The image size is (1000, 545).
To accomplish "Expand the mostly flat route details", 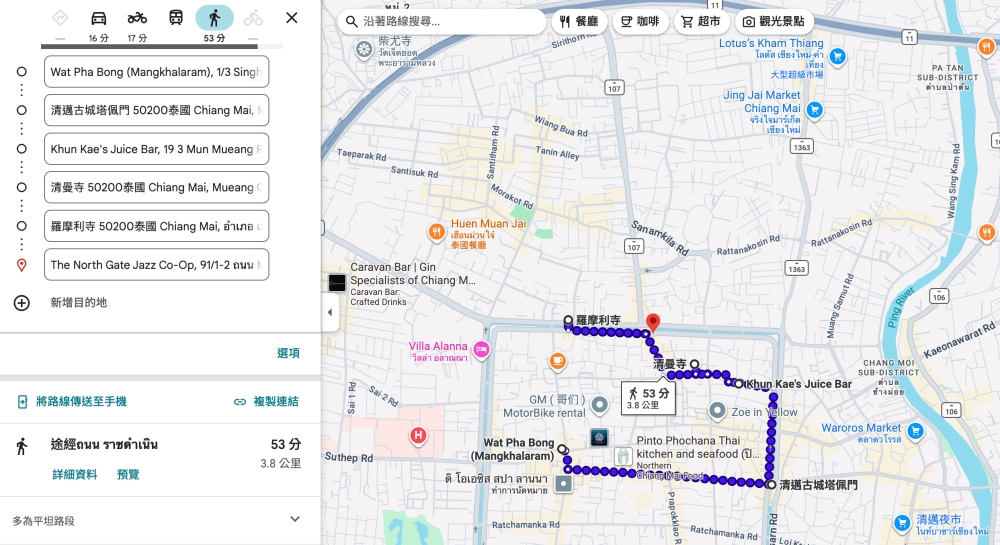I will pos(294,520).
